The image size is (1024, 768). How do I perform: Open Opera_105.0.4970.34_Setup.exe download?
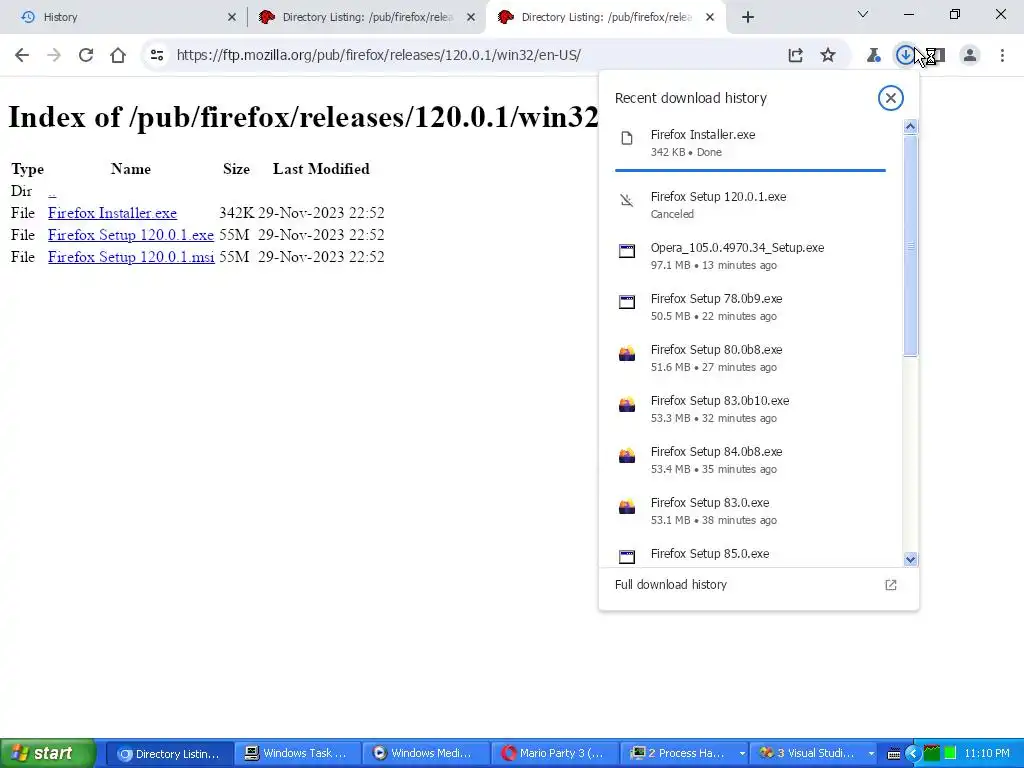750,255
